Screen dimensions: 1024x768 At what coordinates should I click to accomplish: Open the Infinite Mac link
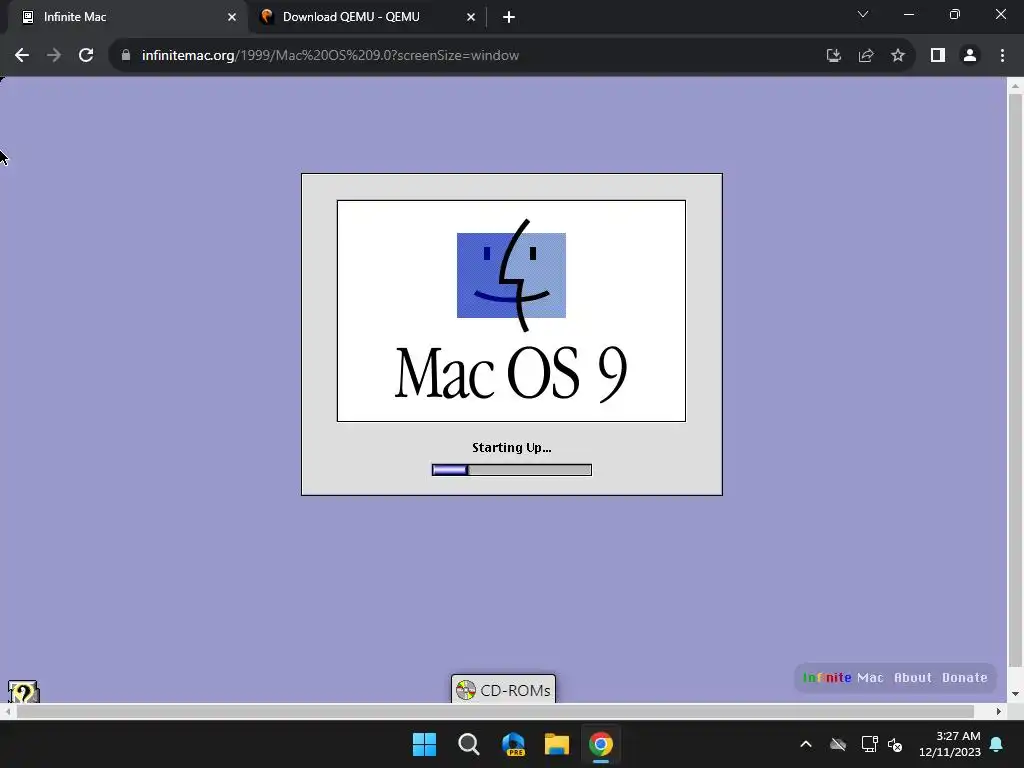pyautogui.click(x=843, y=678)
